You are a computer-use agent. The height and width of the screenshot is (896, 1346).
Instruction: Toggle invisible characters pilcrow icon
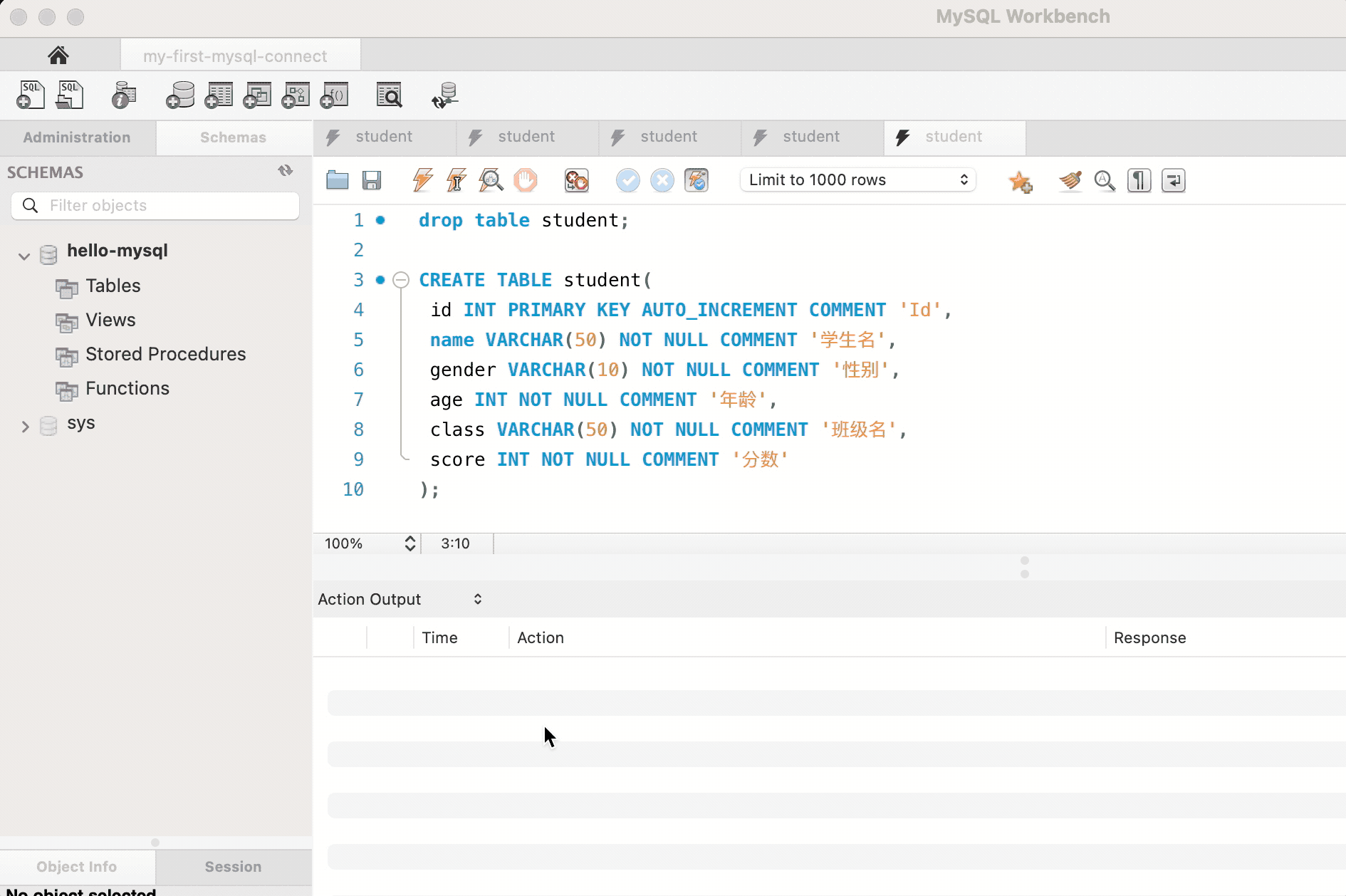1139,181
